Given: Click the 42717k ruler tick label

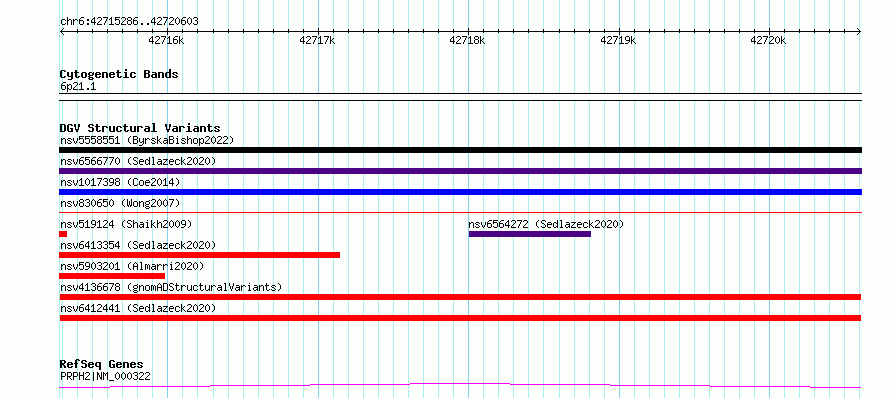Looking at the screenshot, I should tap(317, 40).
